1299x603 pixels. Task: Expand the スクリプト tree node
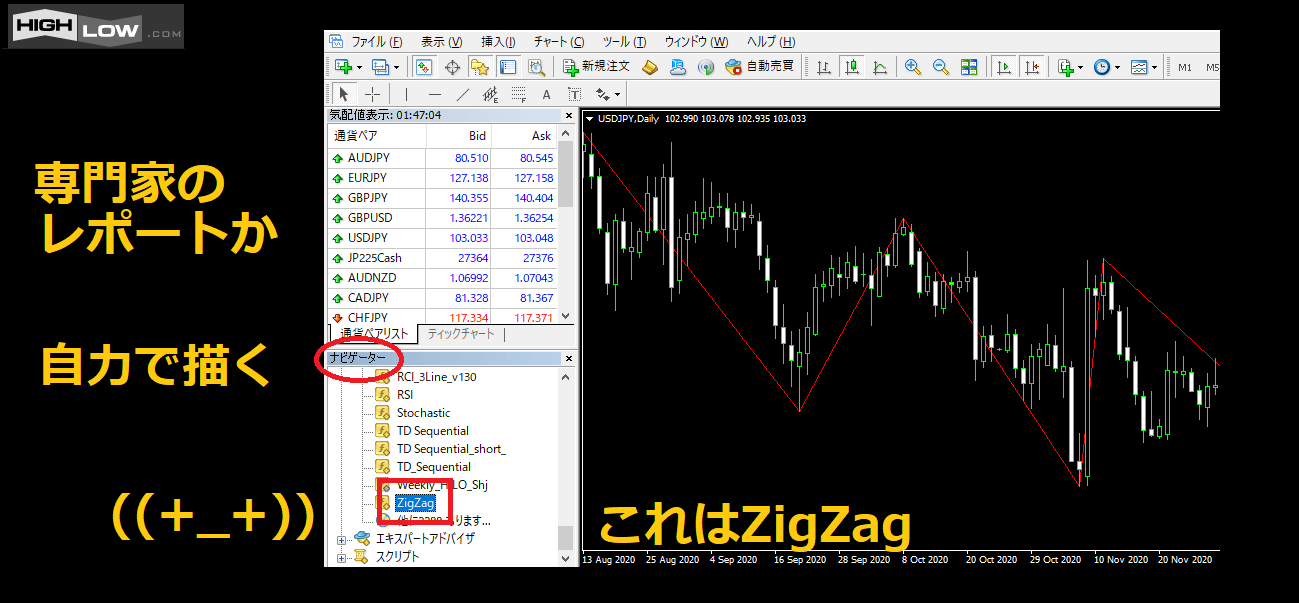pos(342,557)
